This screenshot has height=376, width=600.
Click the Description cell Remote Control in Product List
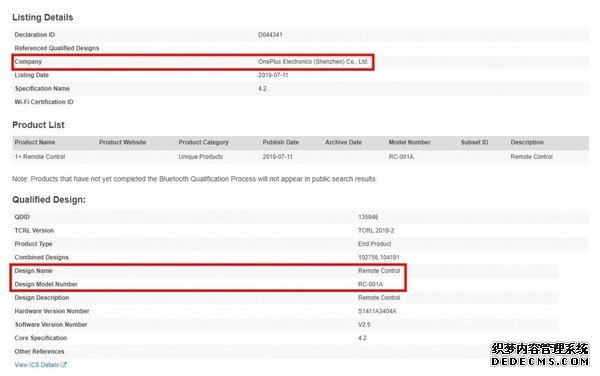click(x=532, y=157)
